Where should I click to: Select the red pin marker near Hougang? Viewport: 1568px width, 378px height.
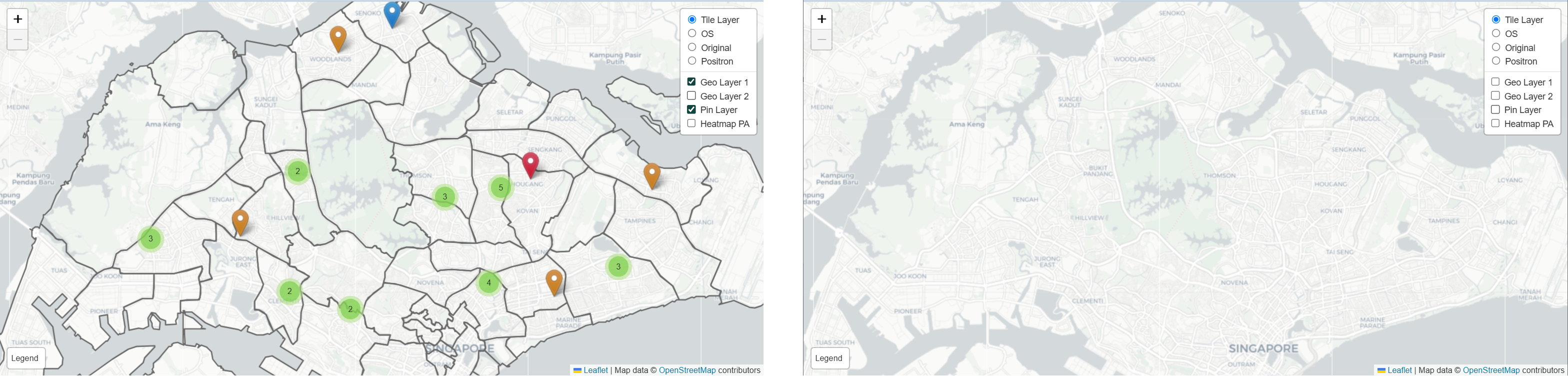pos(530,163)
